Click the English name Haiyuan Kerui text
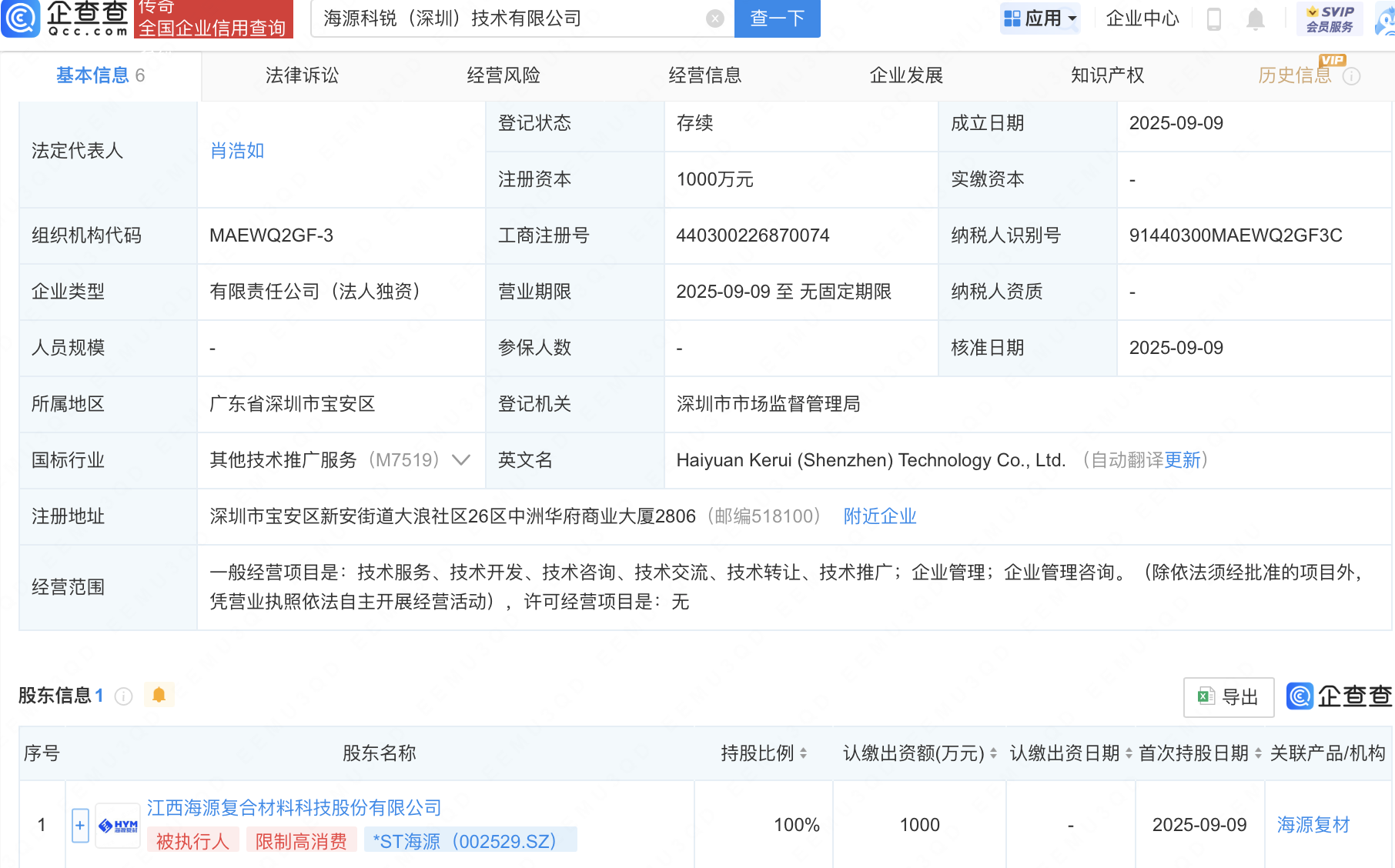Image resolution: width=1395 pixels, height=868 pixels. [871, 460]
